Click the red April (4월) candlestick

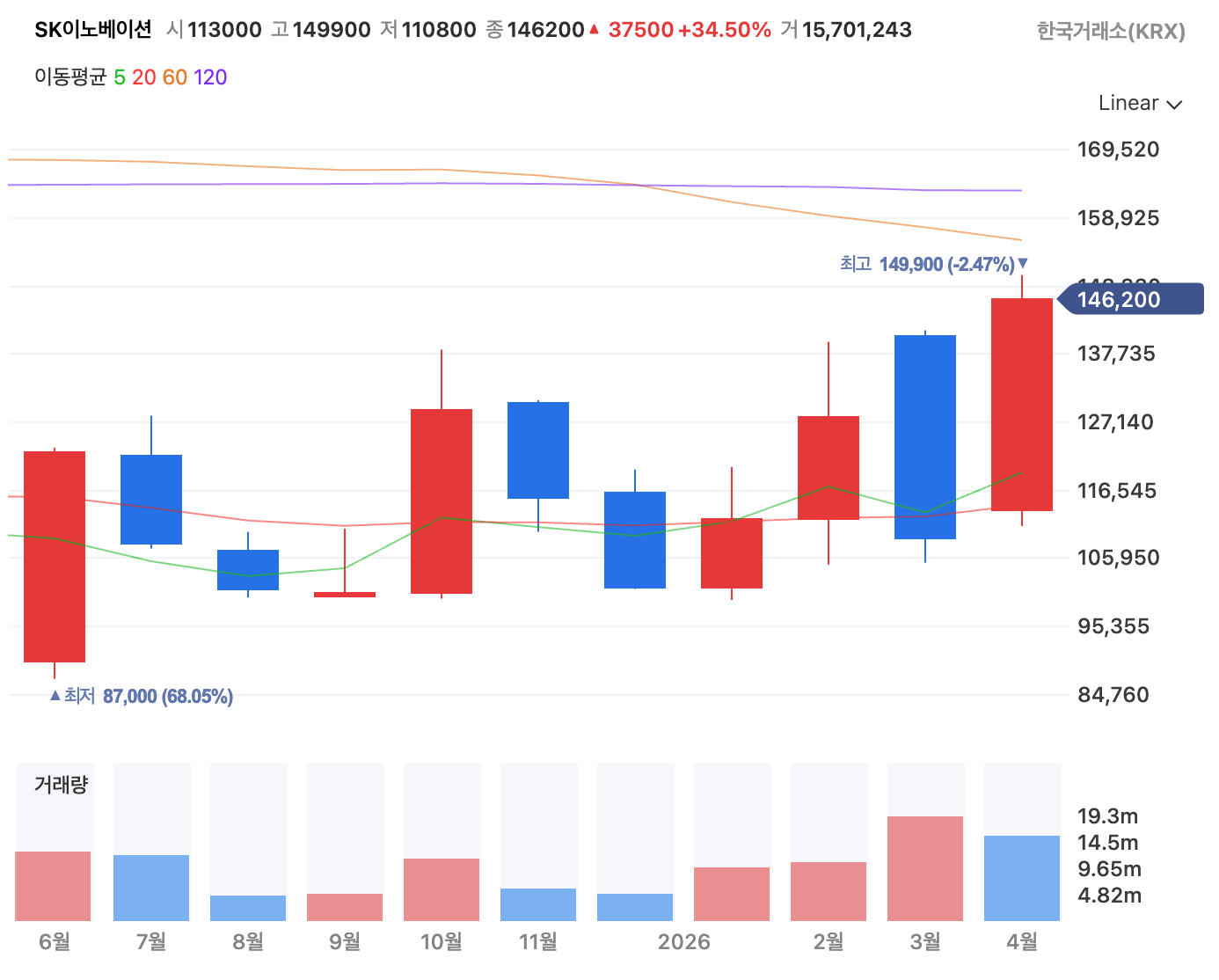point(1022,405)
